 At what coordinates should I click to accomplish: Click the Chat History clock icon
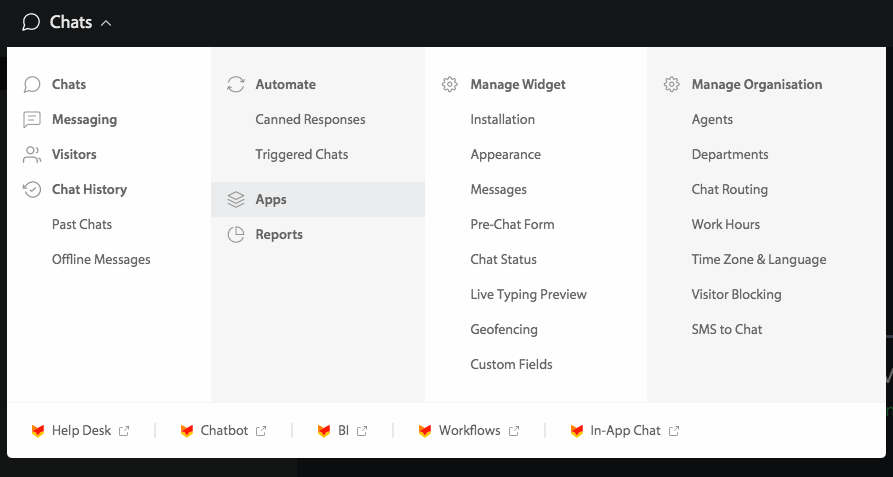(x=32, y=189)
